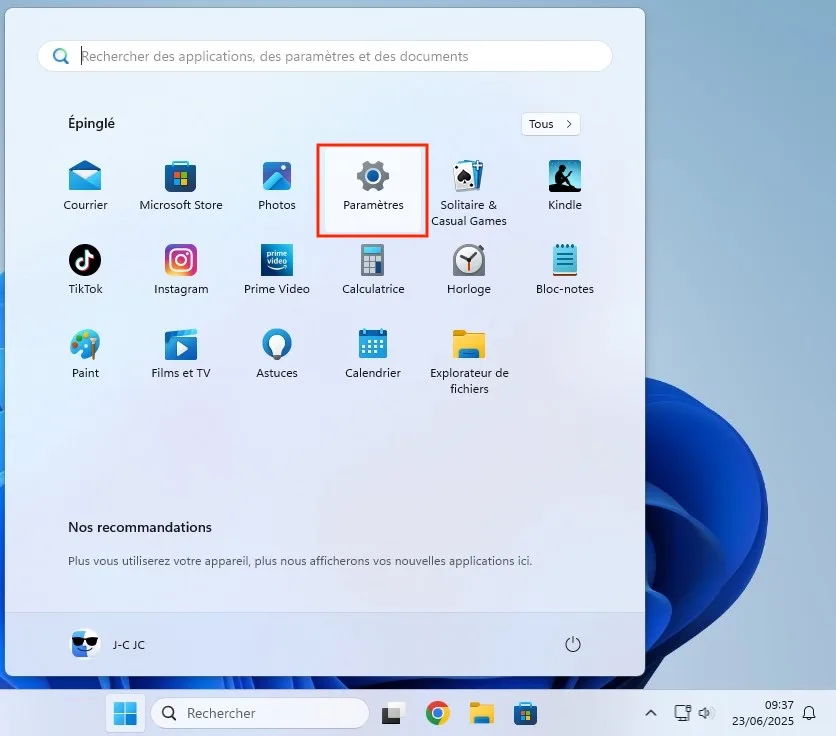The height and width of the screenshot is (736, 836).
Task: Open the Courrier mail app
Action: click(85, 186)
